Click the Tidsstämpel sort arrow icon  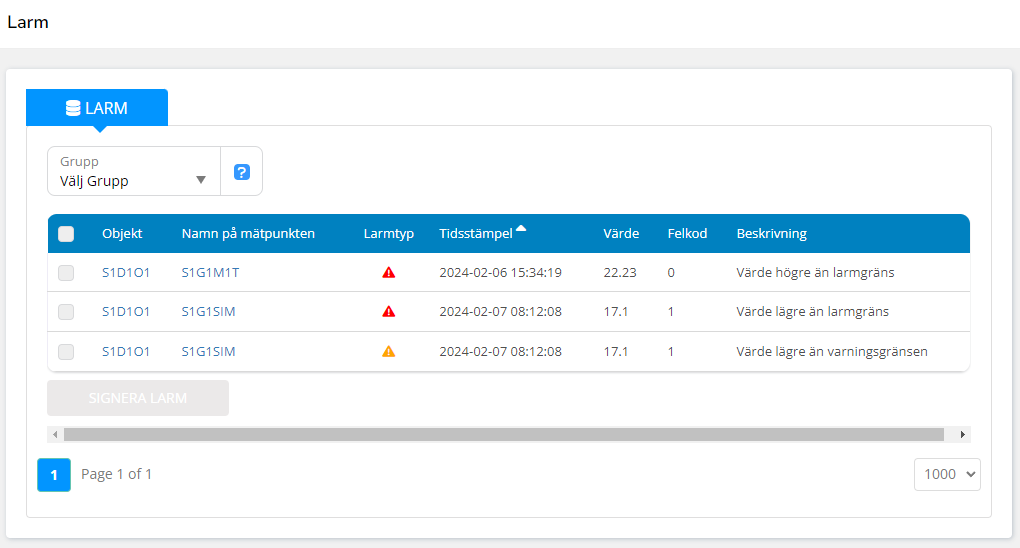point(521,229)
